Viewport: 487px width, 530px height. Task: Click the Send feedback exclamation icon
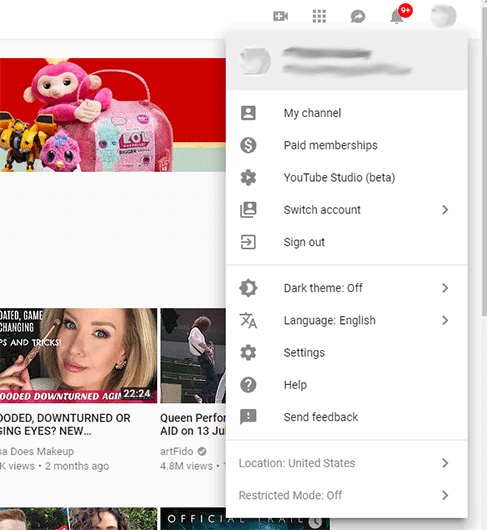pyautogui.click(x=248, y=417)
